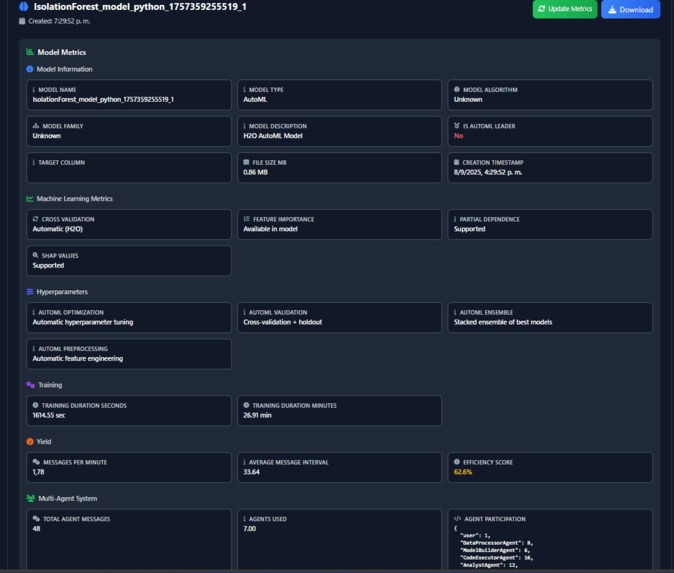
Task: Click the '33.64' average interval value
Action: pyautogui.click(x=251, y=472)
